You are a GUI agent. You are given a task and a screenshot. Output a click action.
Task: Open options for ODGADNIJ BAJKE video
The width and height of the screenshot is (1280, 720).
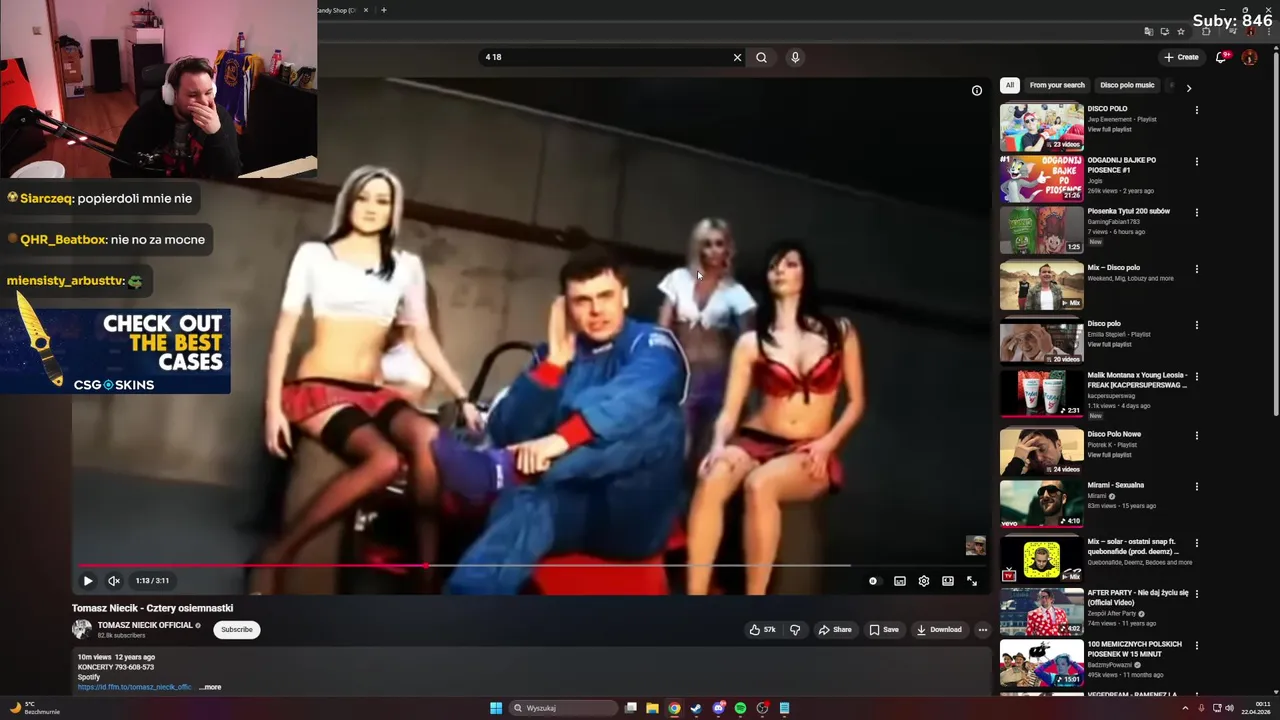pos(1196,161)
